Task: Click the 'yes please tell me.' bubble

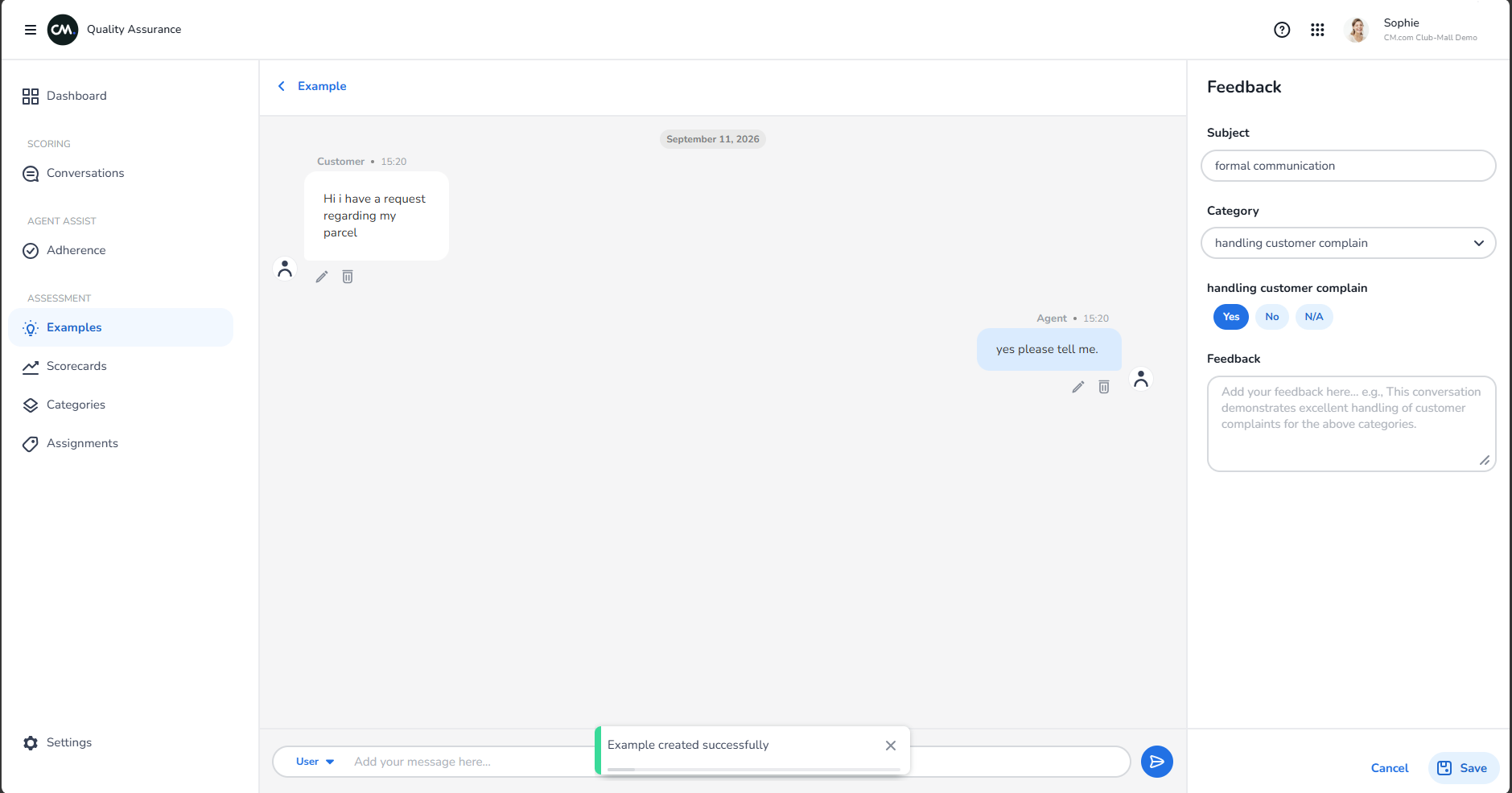Action: (x=1049, y=349)
